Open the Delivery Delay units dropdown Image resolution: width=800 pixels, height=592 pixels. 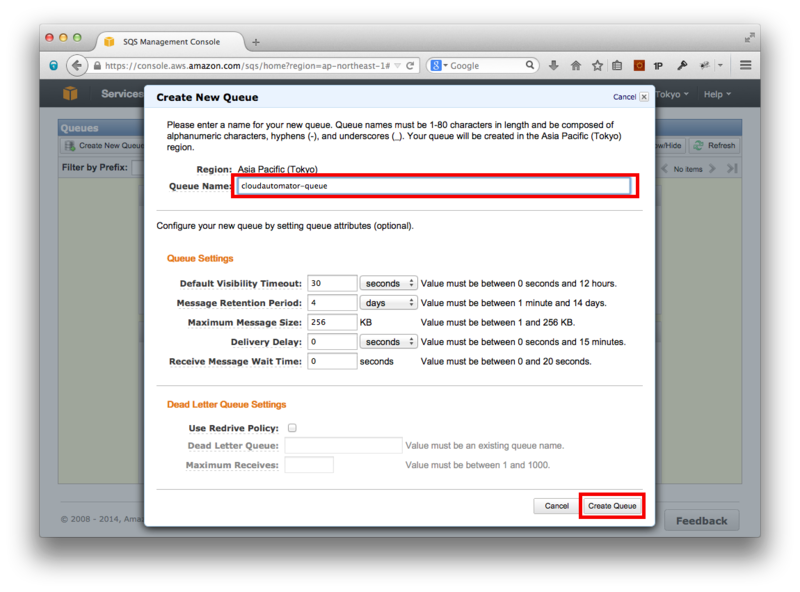(x=388, y=341)
